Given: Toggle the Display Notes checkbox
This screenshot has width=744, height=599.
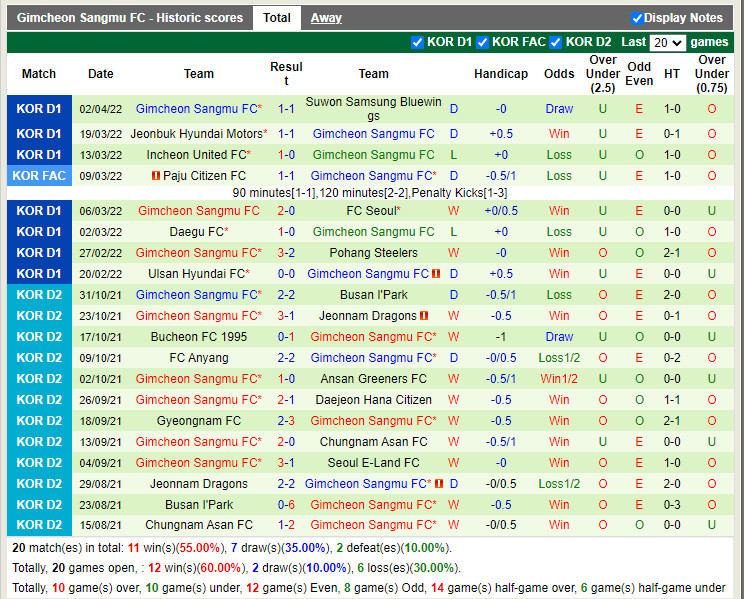Looking at the screenshot, I should (637, 18).
